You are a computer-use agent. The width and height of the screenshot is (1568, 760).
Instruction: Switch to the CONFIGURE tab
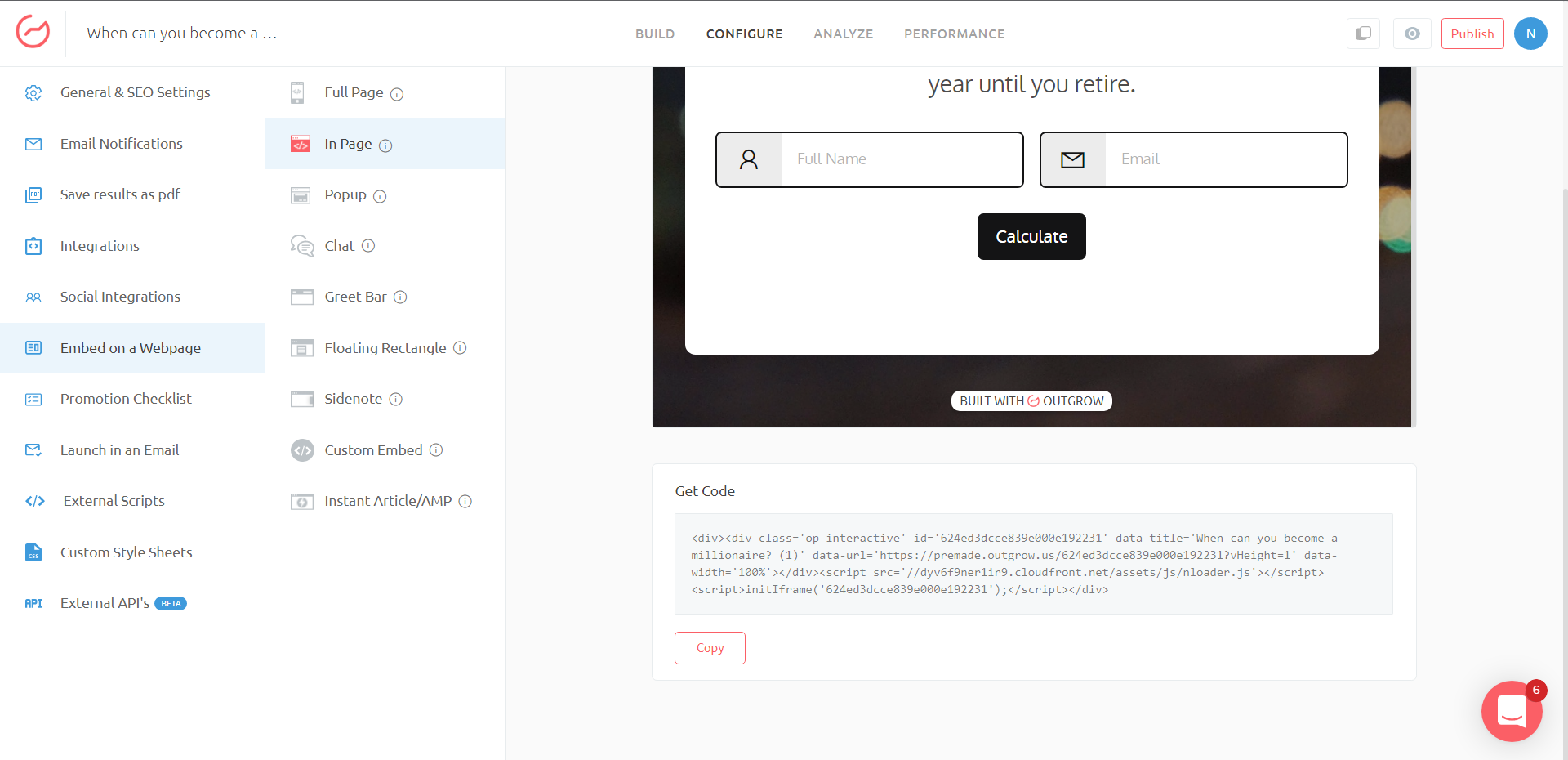click(x=744, y=34)
